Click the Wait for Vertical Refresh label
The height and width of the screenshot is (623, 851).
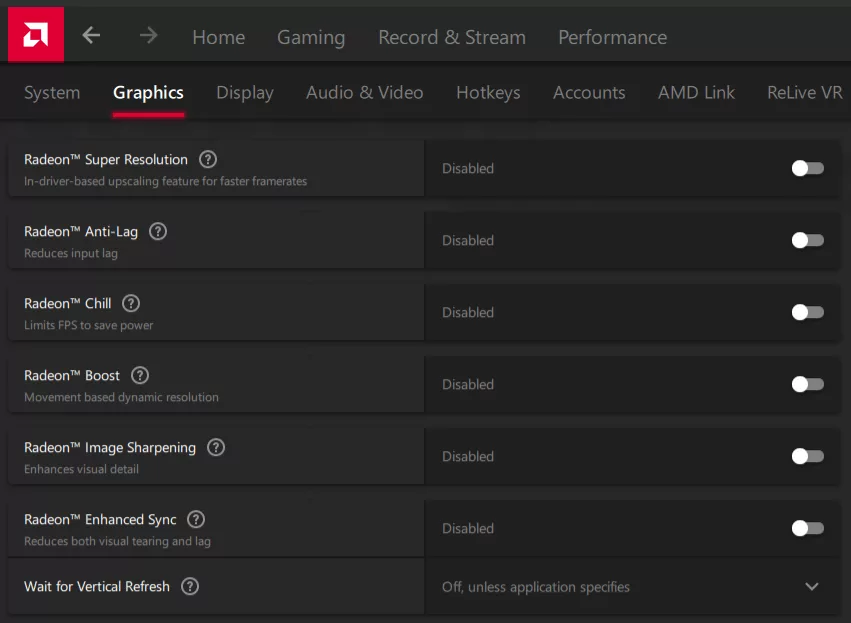(x=97, y=586)
